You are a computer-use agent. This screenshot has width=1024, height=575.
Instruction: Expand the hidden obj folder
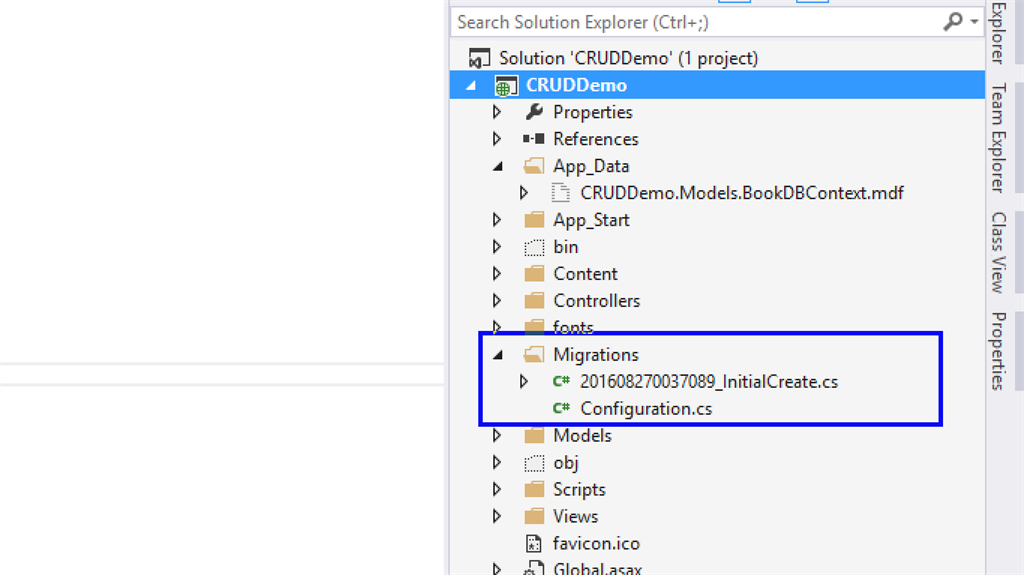(x=497, y=463)
